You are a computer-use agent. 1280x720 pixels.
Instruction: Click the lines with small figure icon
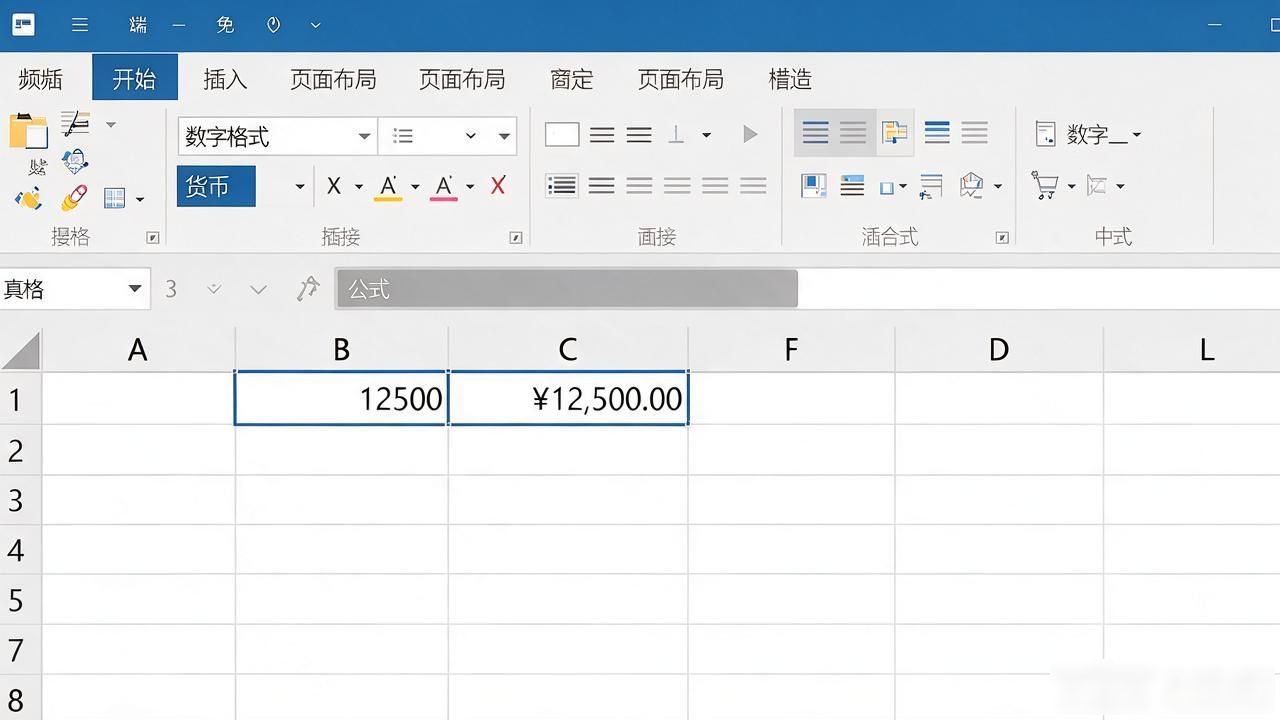(x=931, y=186)
